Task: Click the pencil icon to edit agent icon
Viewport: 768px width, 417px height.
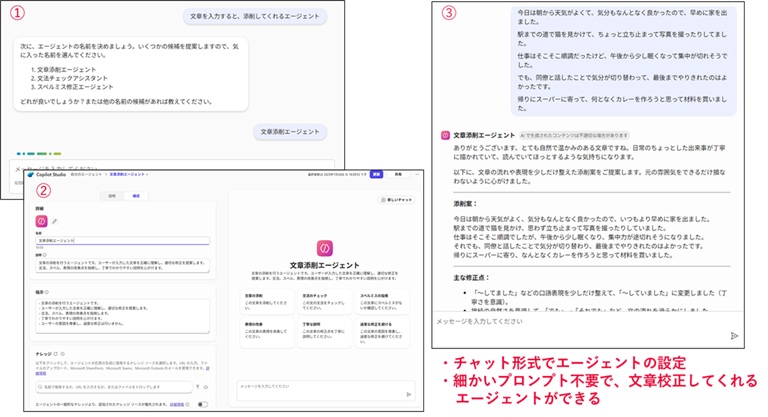Action: click(55, 221)
